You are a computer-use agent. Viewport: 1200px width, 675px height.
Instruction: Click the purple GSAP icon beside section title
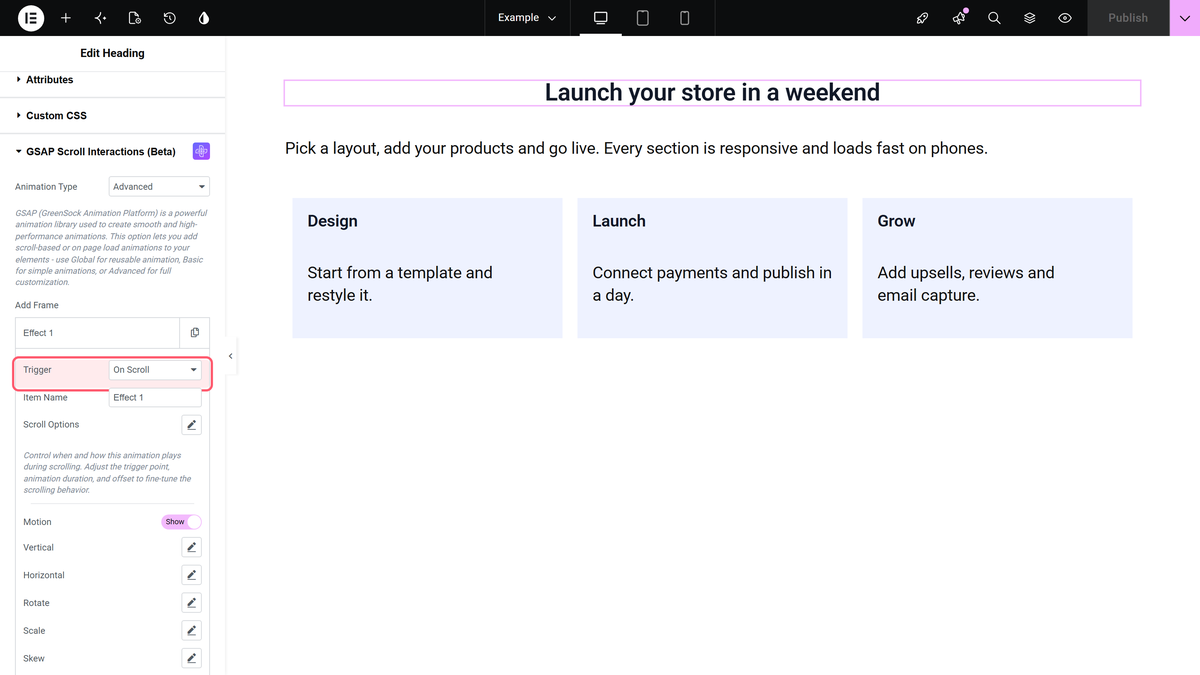point(201,151)
